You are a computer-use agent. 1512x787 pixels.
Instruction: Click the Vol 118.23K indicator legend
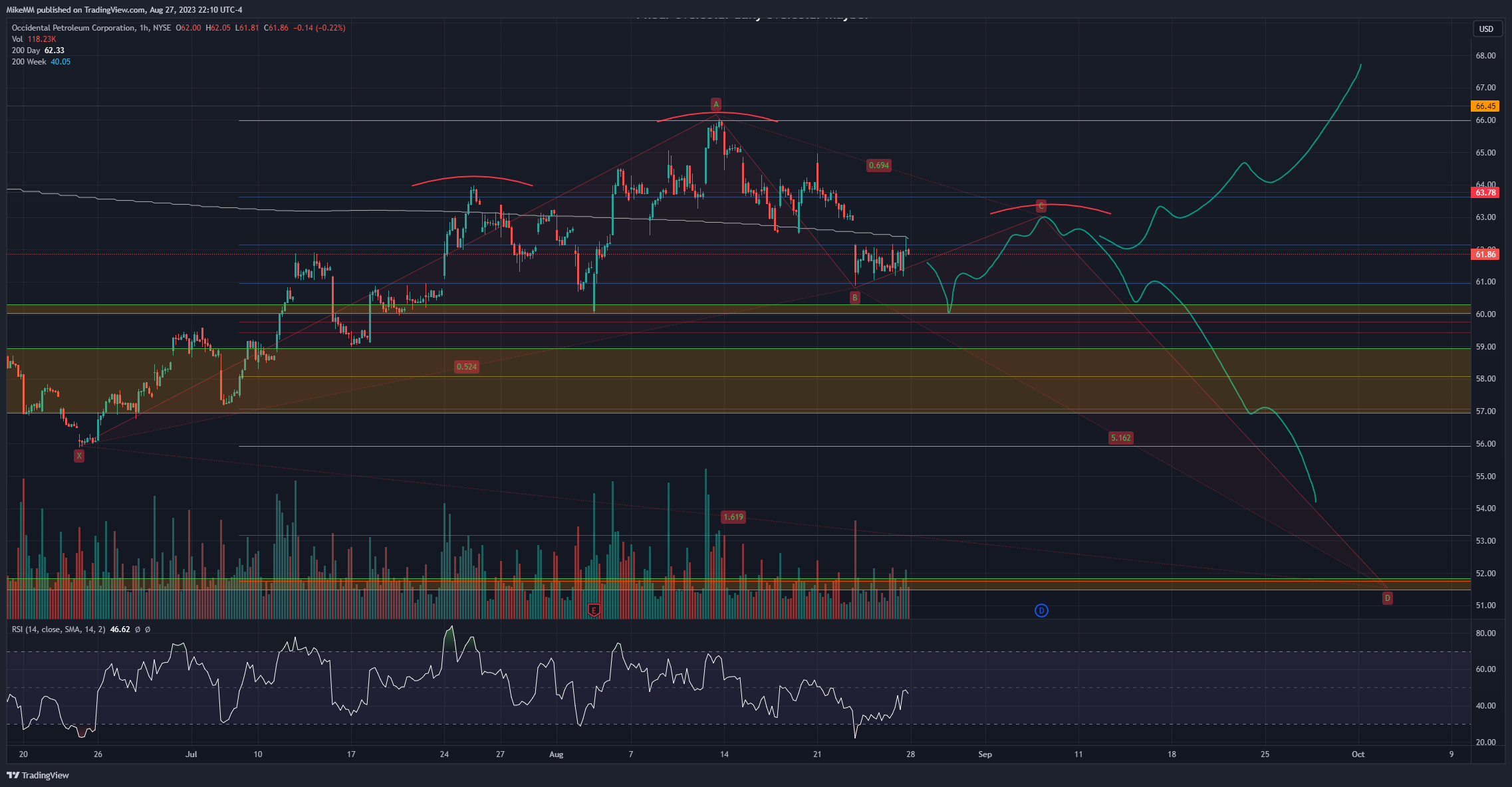pos(34,39)
